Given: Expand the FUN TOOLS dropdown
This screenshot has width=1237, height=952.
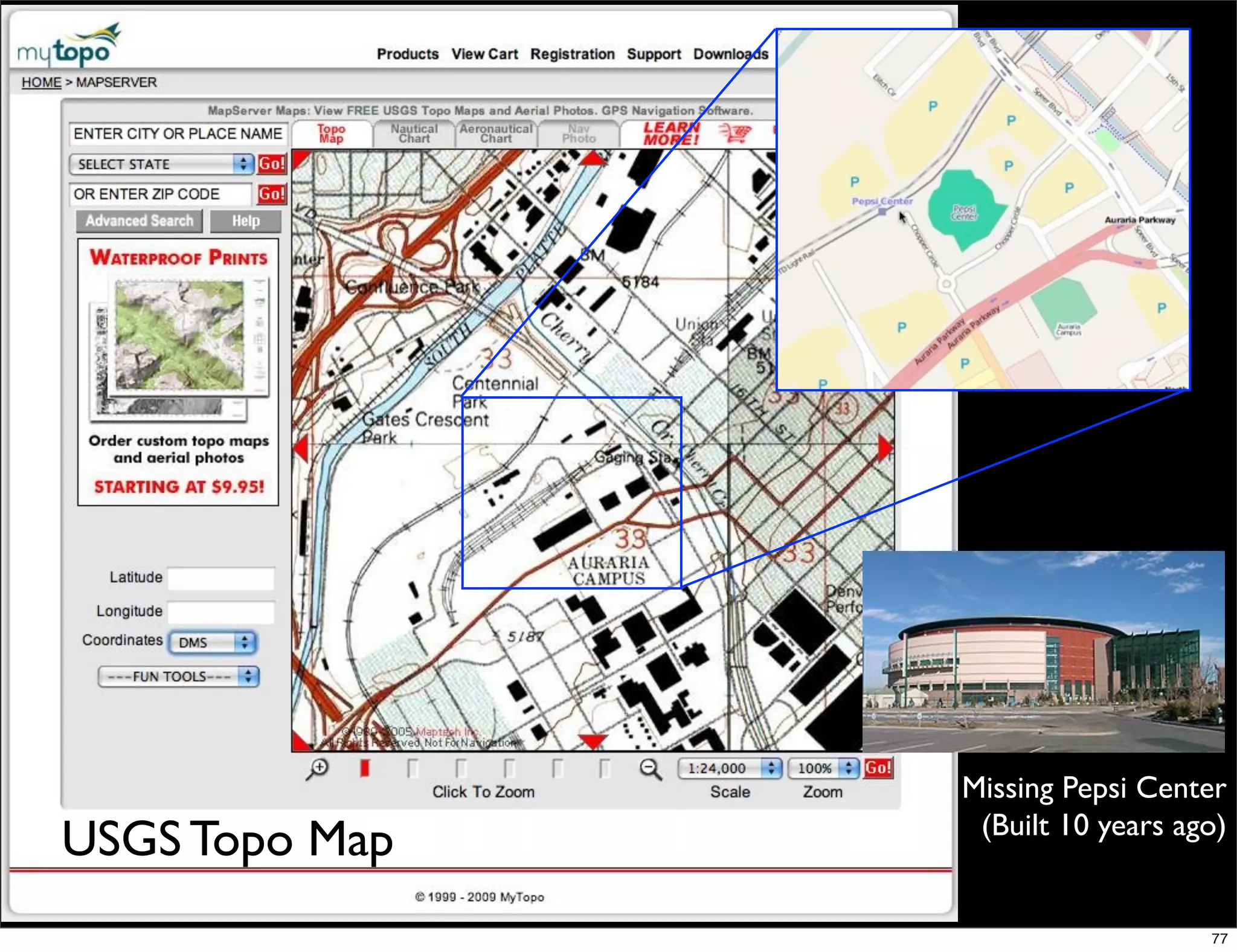Looking at the screenshot, I should [x=179, y=677].
